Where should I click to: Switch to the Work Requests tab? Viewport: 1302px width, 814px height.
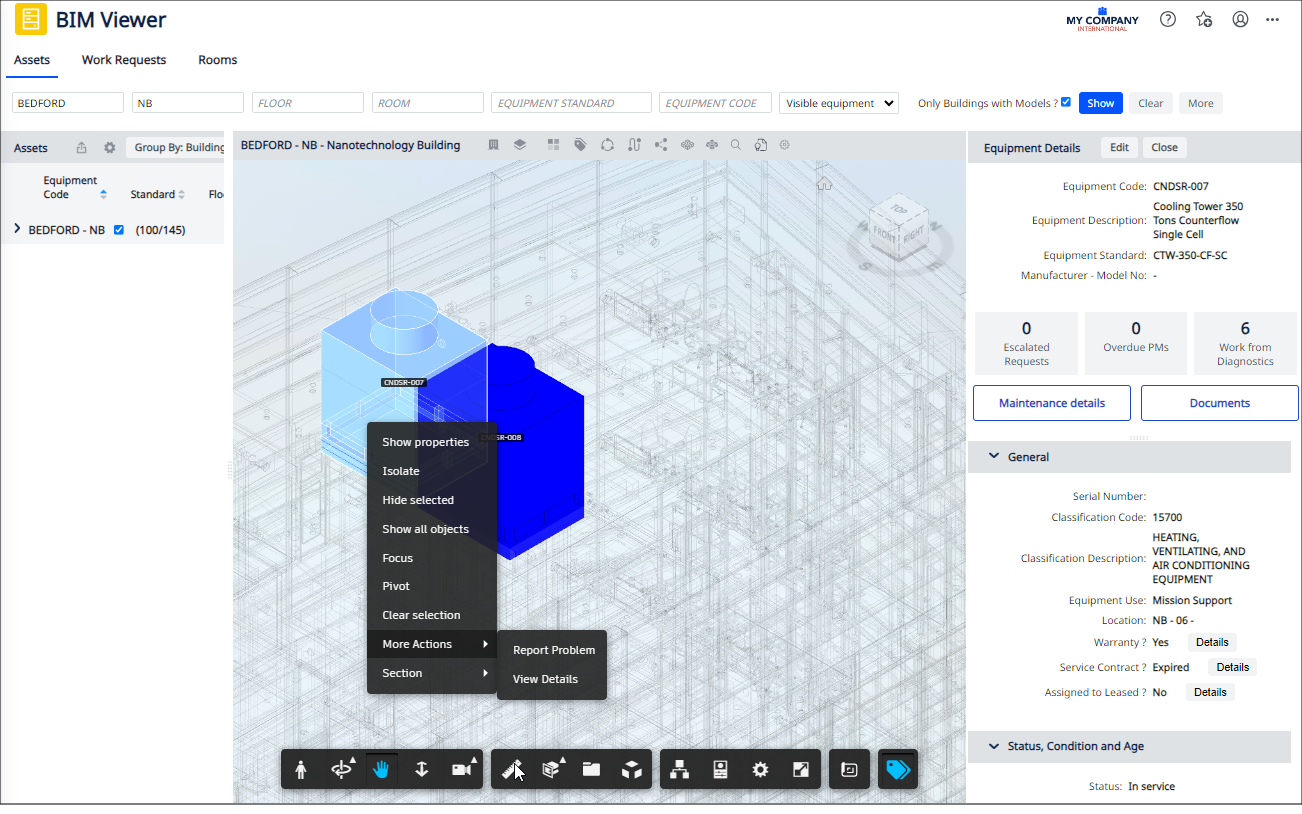[x=124, y=60]
